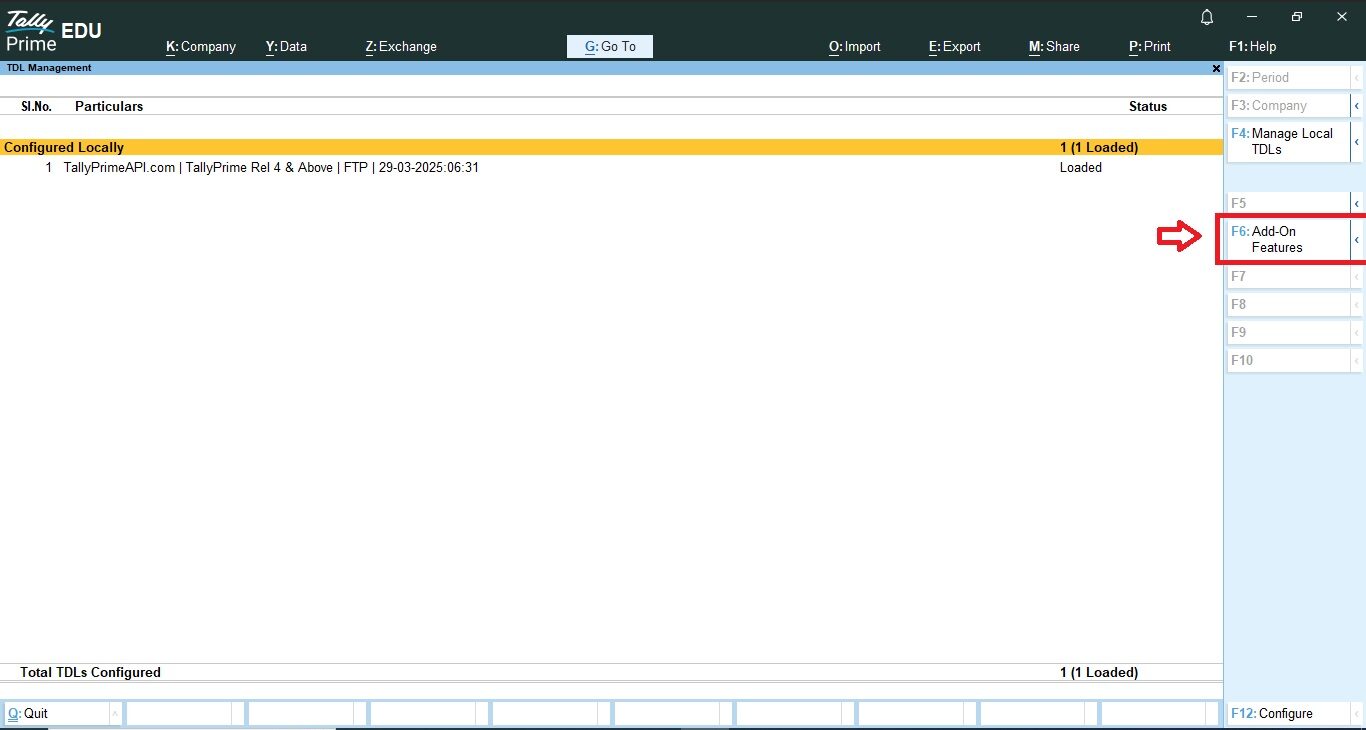Open the E: Export menu
This screenshot has width=1366, height=730.
pyautogui.click(x=955, y=46)
